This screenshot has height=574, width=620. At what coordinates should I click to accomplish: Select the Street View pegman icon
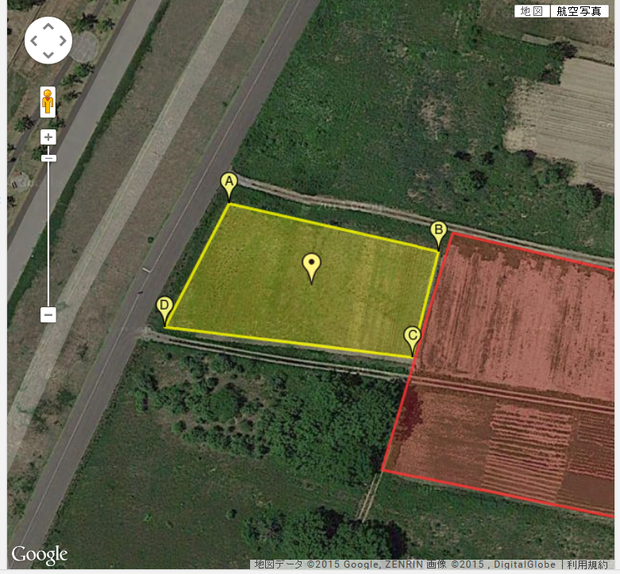48,102
